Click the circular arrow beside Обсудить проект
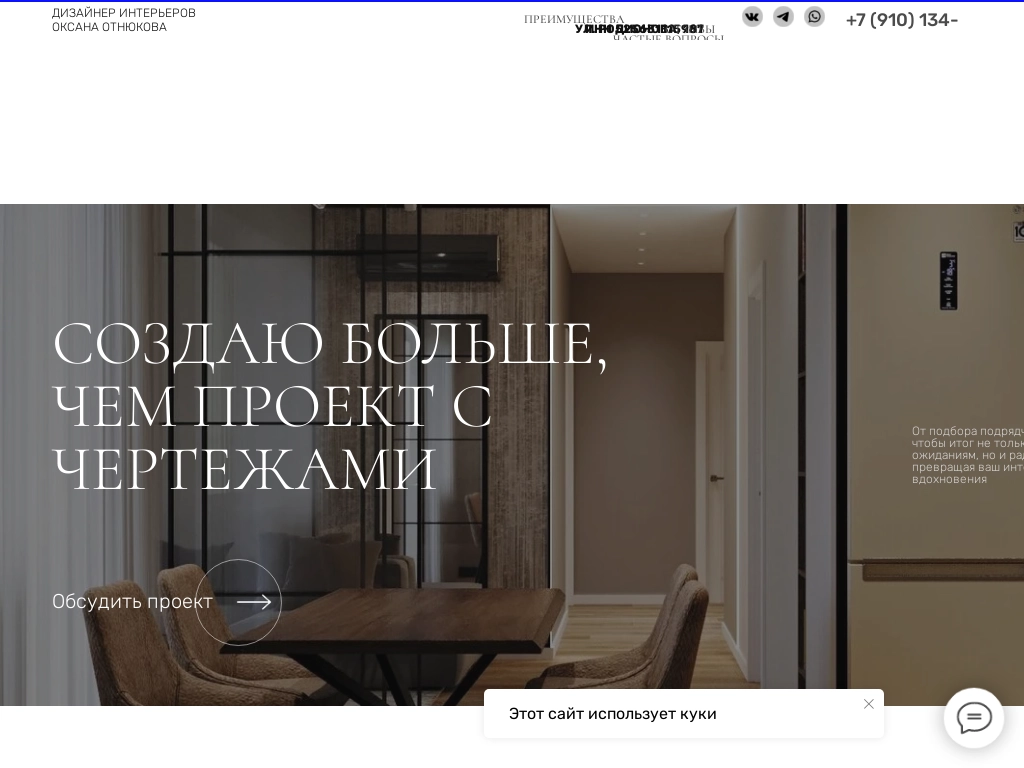Image resolution: width=1024 pixels, height=768 pixels. click(x=238, y=602)
